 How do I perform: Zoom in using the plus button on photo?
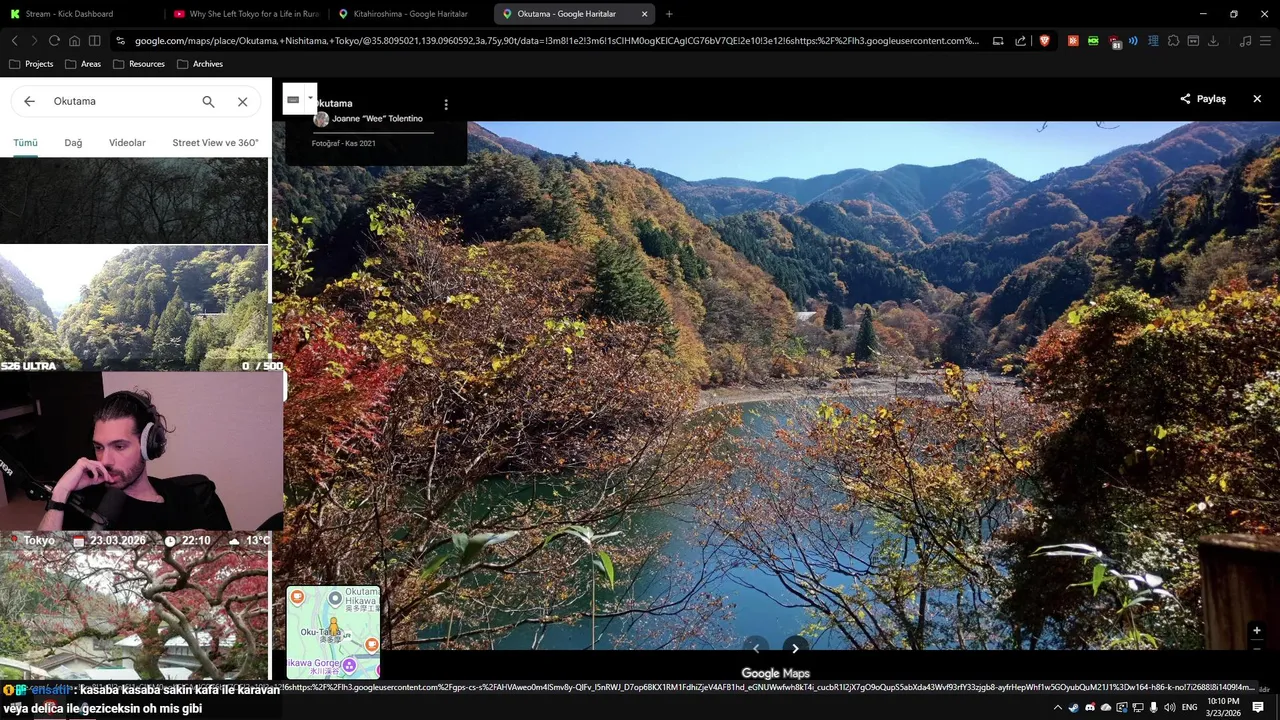pos(1256,631)
